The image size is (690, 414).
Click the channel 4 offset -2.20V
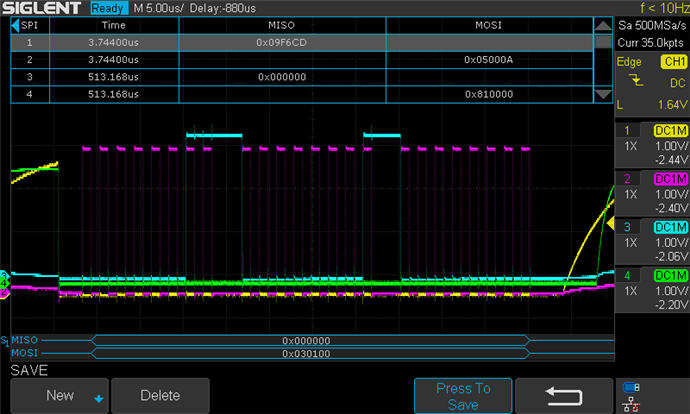pos(671,305)
